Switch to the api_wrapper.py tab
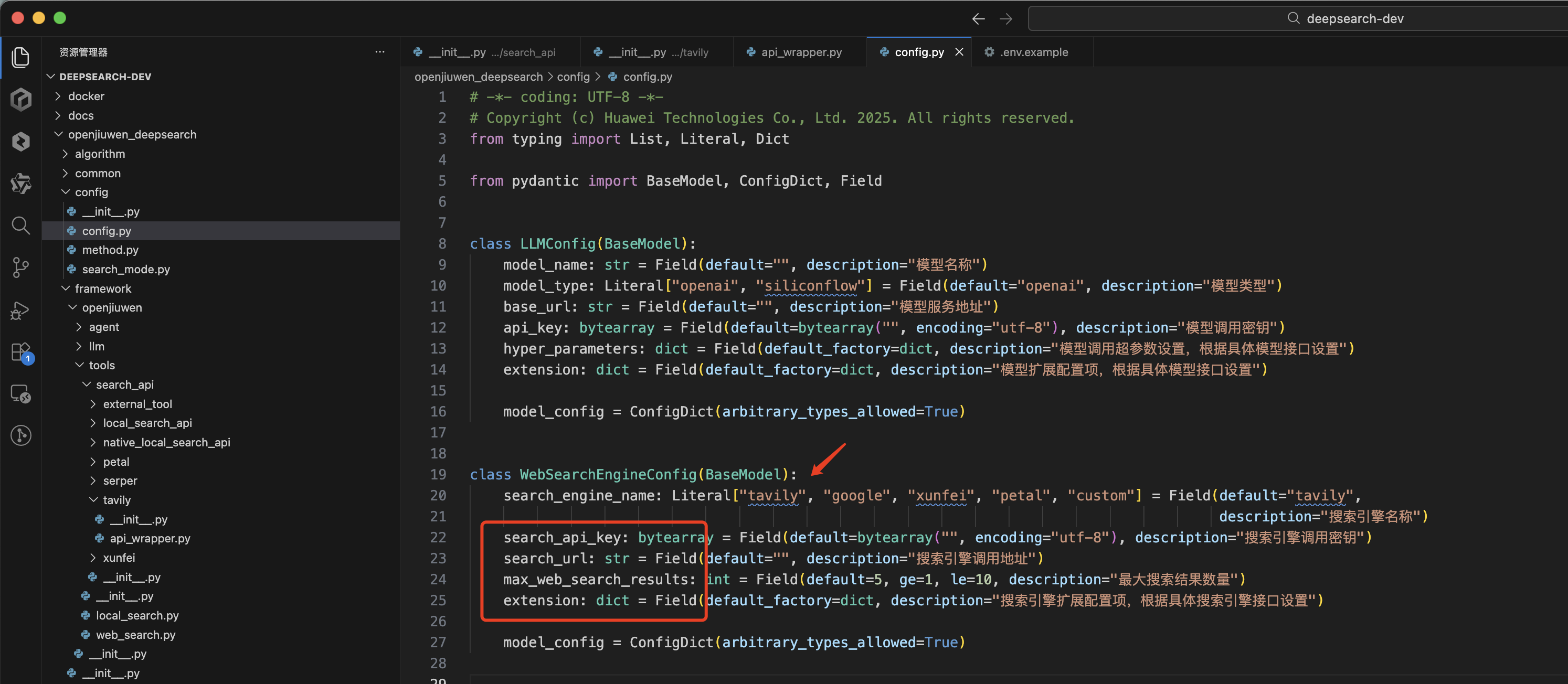Screen dimensions: 1568x684 [x=800, y=52]
